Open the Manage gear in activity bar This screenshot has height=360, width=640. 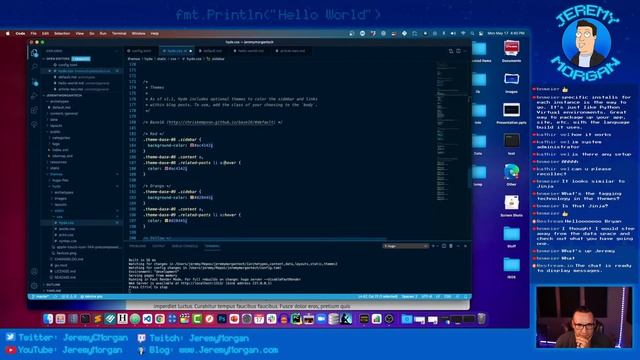point(34,286)
